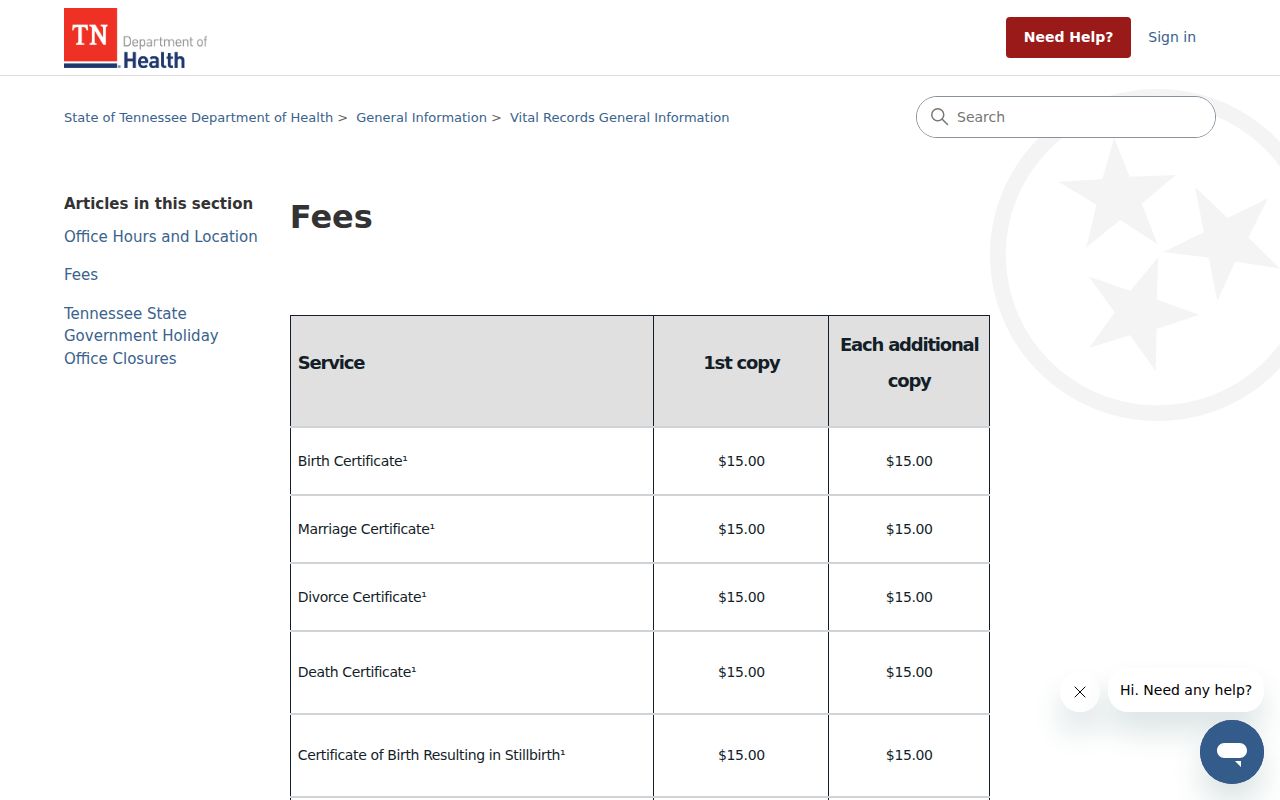Go to State of Tennessee Department of Health breadcrumb

click(198, 117)
